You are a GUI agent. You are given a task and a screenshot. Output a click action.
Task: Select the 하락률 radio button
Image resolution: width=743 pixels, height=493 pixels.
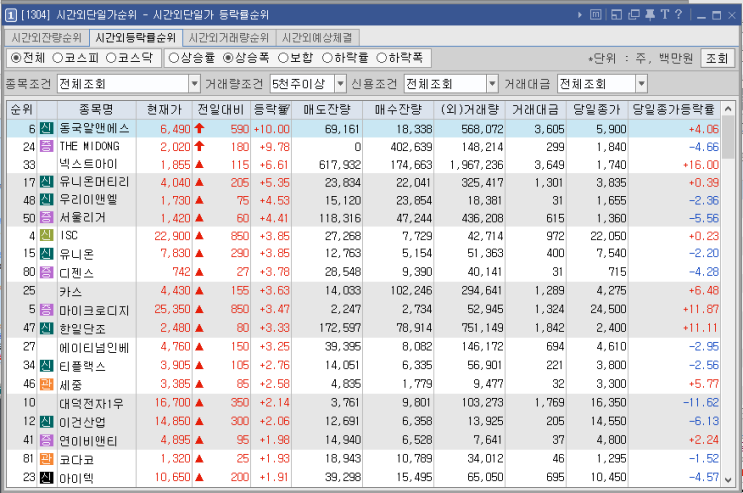327,58
